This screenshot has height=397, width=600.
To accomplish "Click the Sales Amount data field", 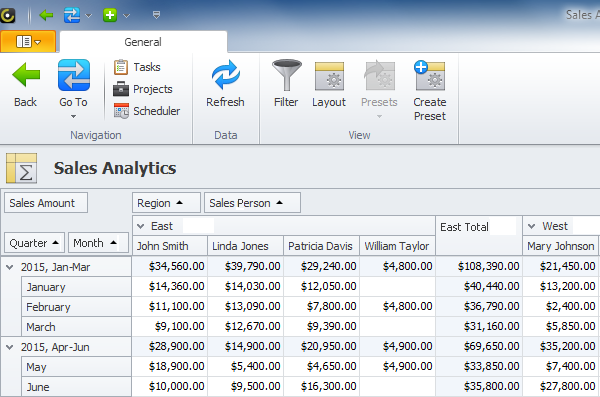I will click(46, 203).
